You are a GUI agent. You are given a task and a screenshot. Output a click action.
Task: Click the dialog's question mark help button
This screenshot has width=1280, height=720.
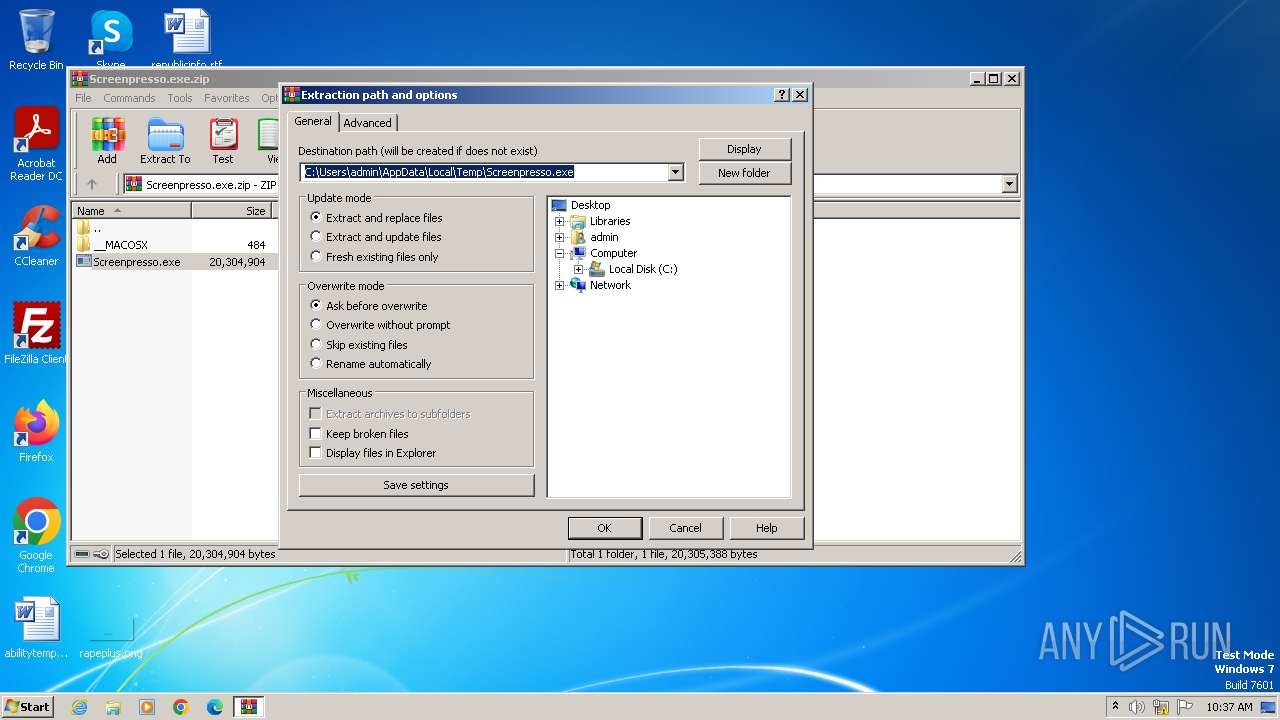(x=782, y=95)
